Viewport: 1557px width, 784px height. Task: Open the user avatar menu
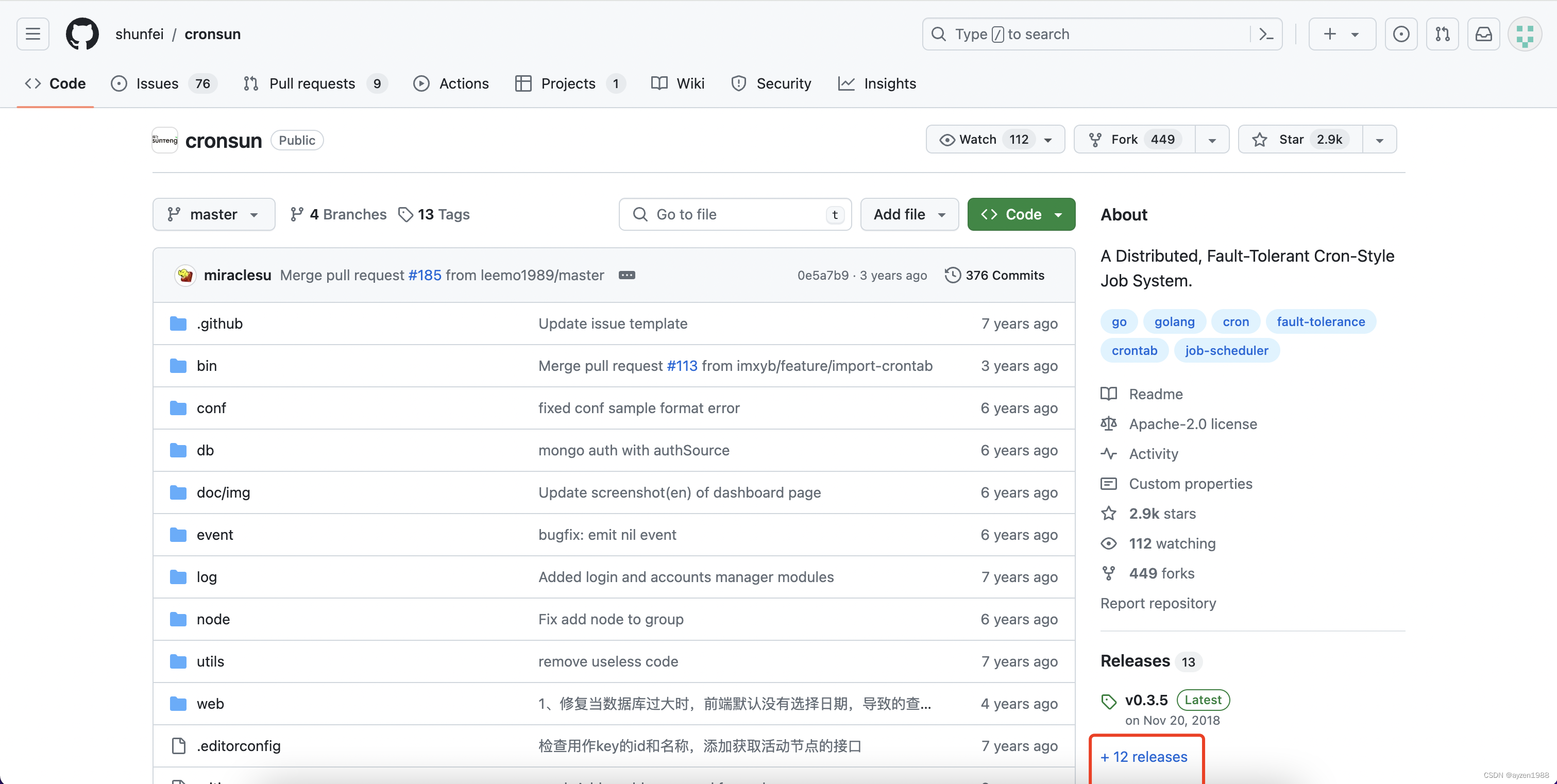(1525, 34)
